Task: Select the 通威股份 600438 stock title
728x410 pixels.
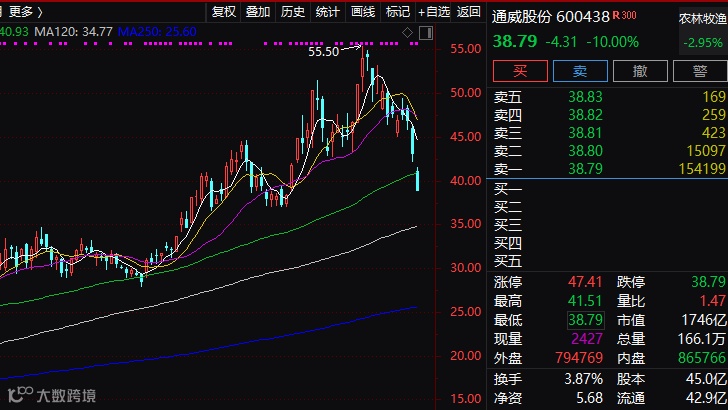Action: click(550, 17)
